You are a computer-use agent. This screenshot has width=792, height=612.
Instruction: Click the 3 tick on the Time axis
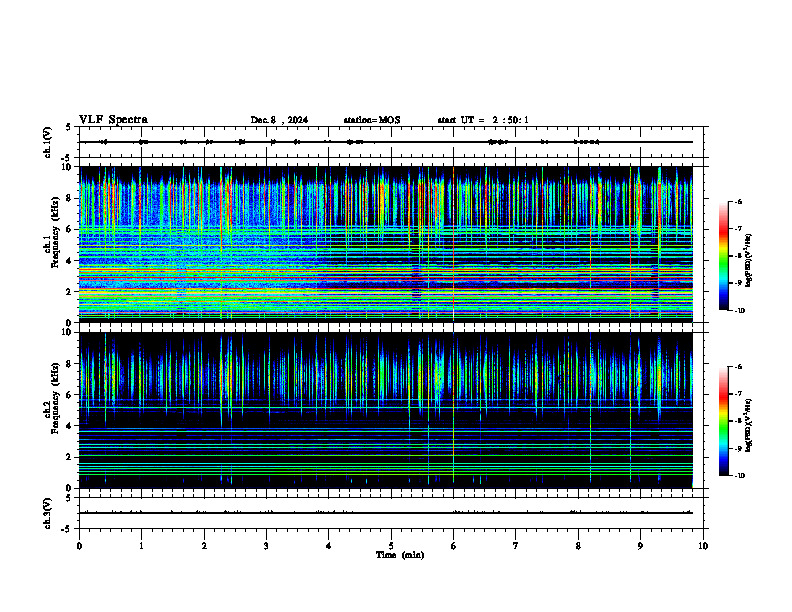(266, 546)
